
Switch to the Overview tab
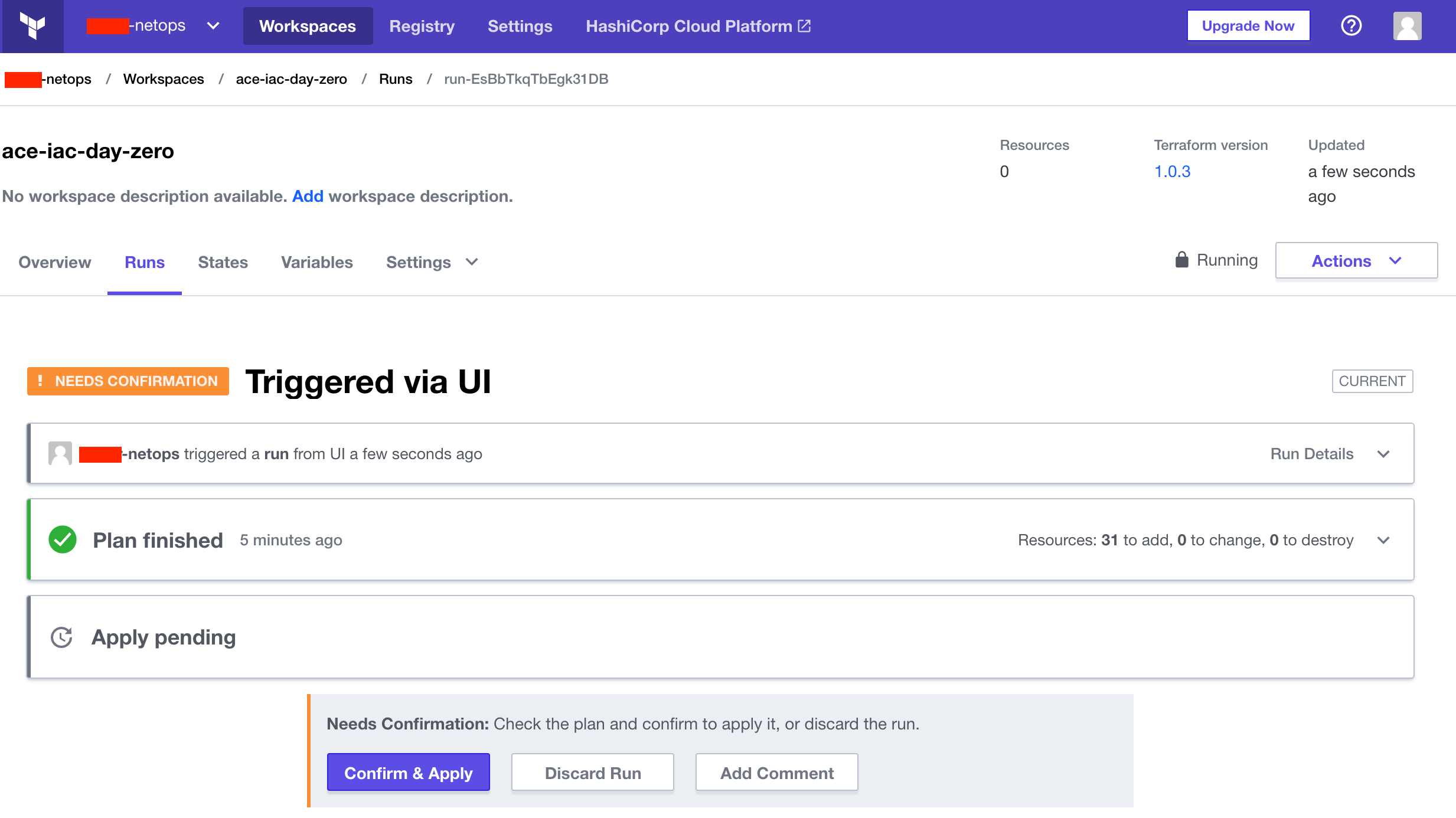(x=55, y=262)
